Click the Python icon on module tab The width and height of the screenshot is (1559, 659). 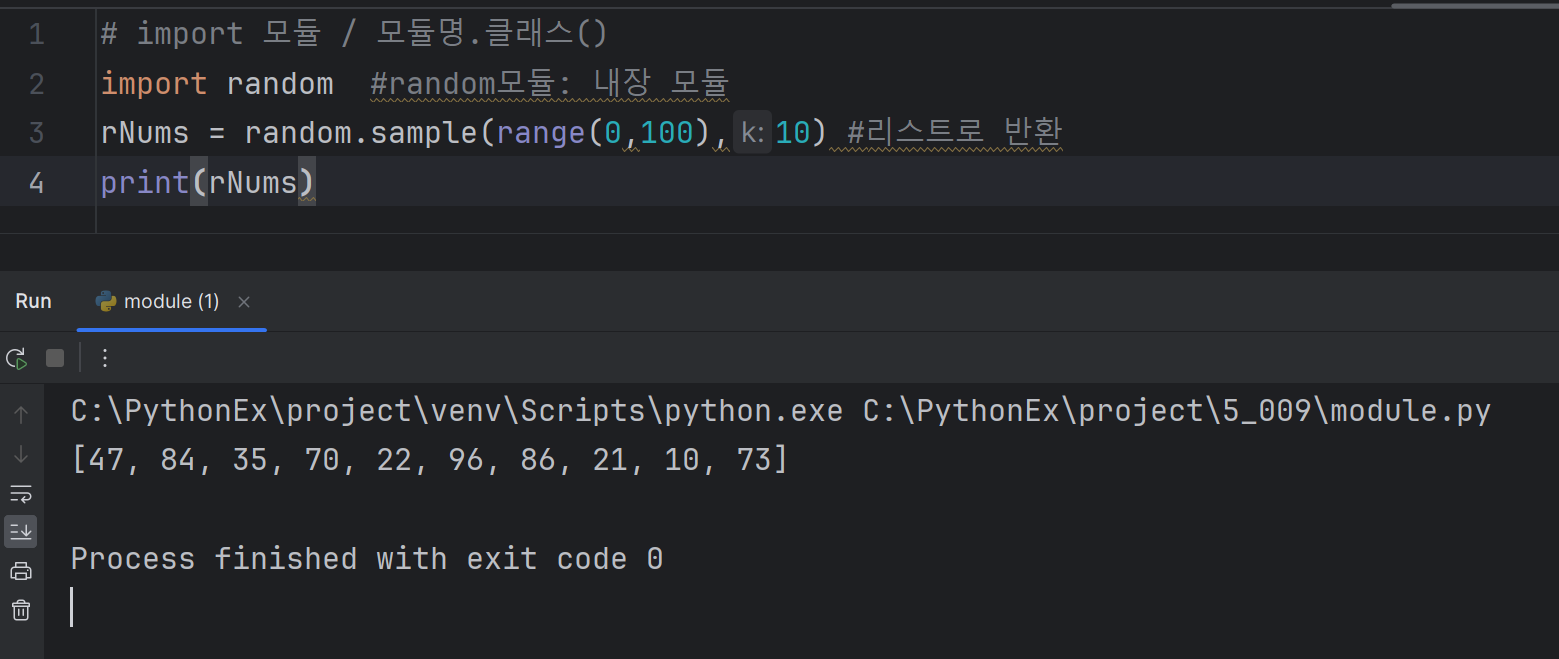point(106,302)
